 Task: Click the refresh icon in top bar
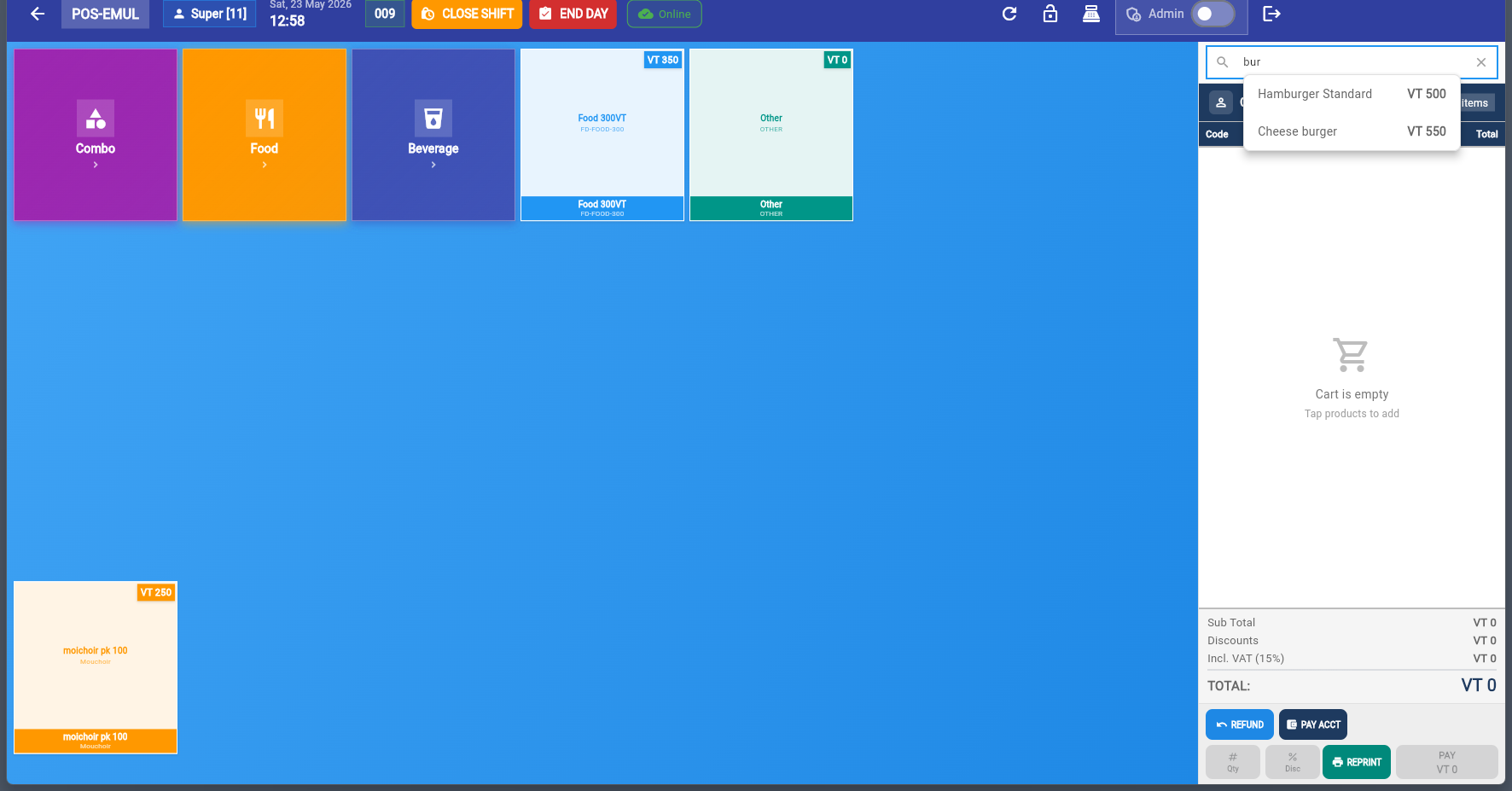click(x=1009, y=14)
